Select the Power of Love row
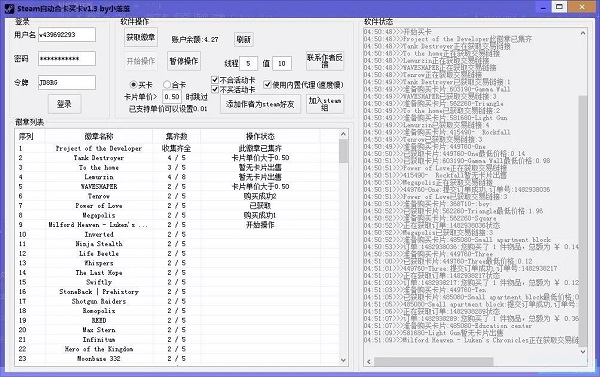Viewport: 600px width, 377px height. pos(177,206)
